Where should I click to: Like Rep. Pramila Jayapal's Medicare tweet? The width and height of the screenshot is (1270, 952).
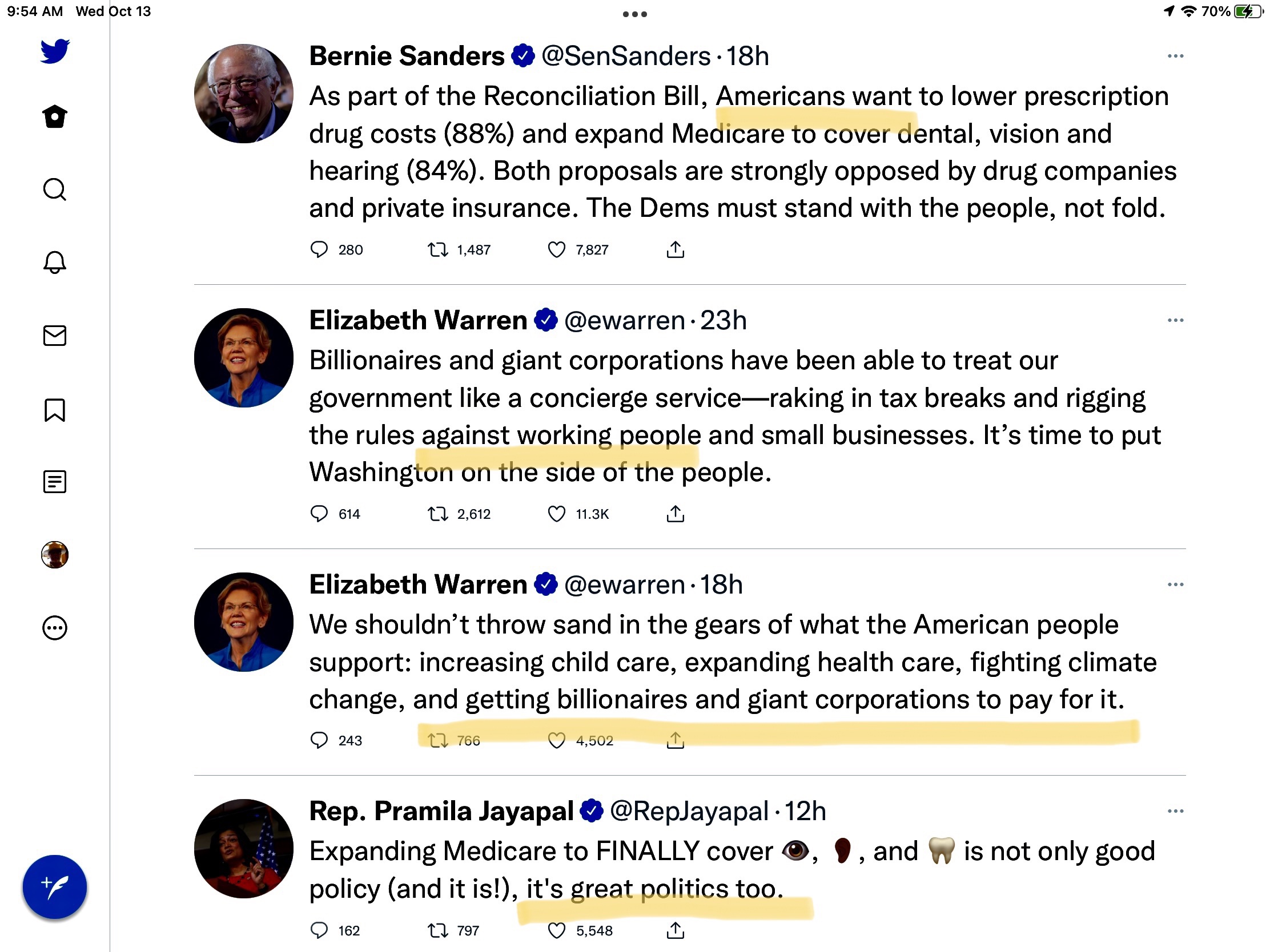556,930
